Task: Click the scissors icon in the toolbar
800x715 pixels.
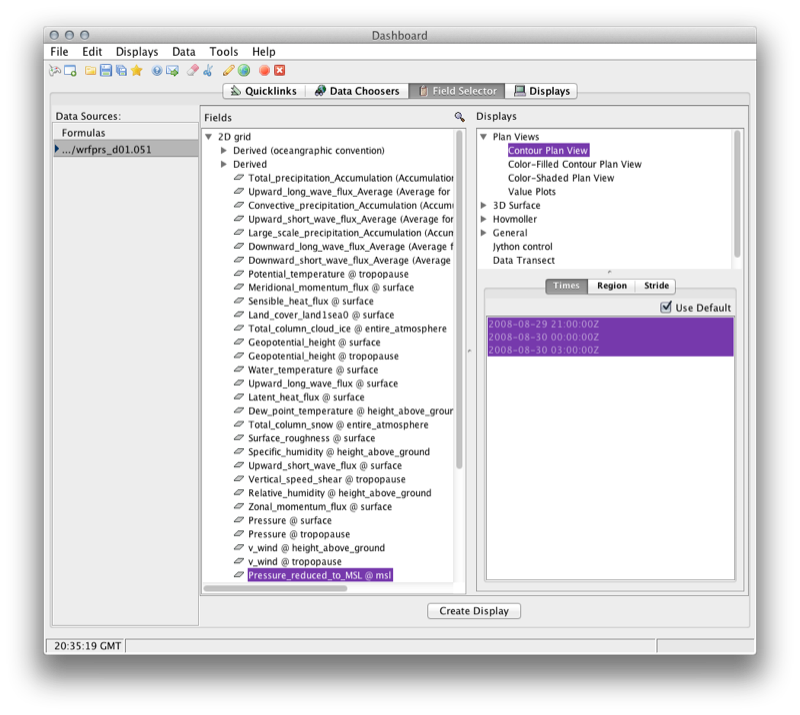Action: pos(208,71)
